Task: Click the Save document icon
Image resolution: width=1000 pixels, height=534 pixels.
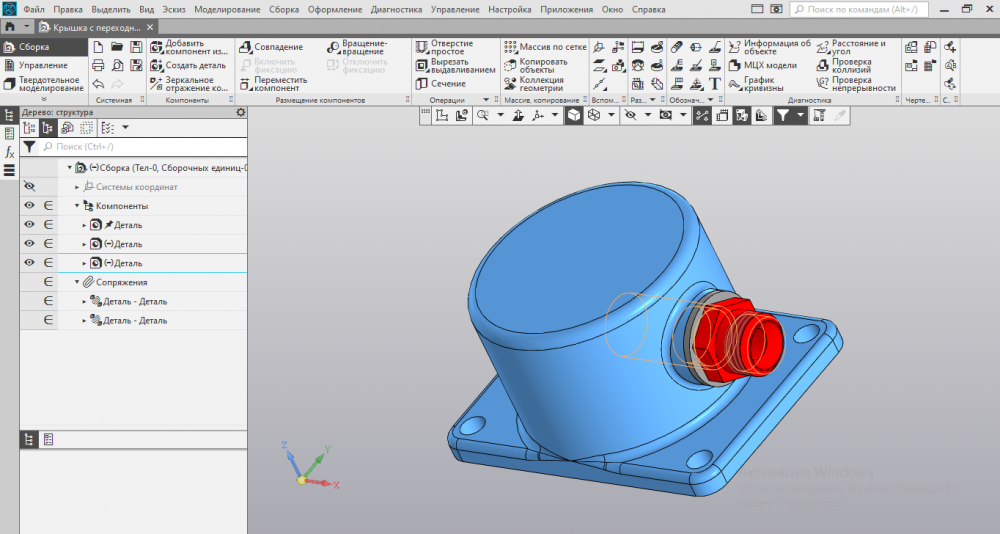Action: click(x=135, y=47)
